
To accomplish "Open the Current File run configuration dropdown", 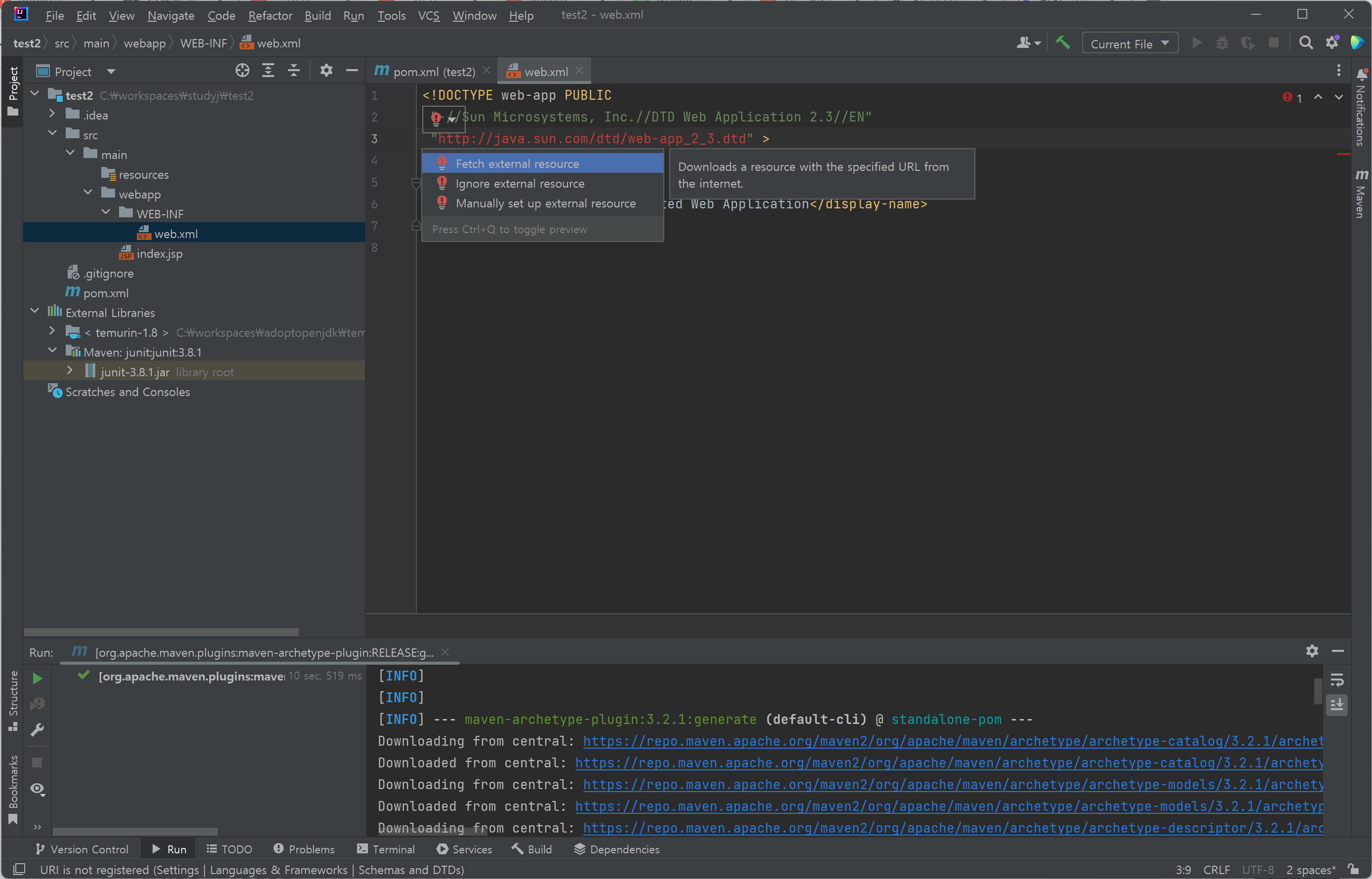I will click(1130, 43).
